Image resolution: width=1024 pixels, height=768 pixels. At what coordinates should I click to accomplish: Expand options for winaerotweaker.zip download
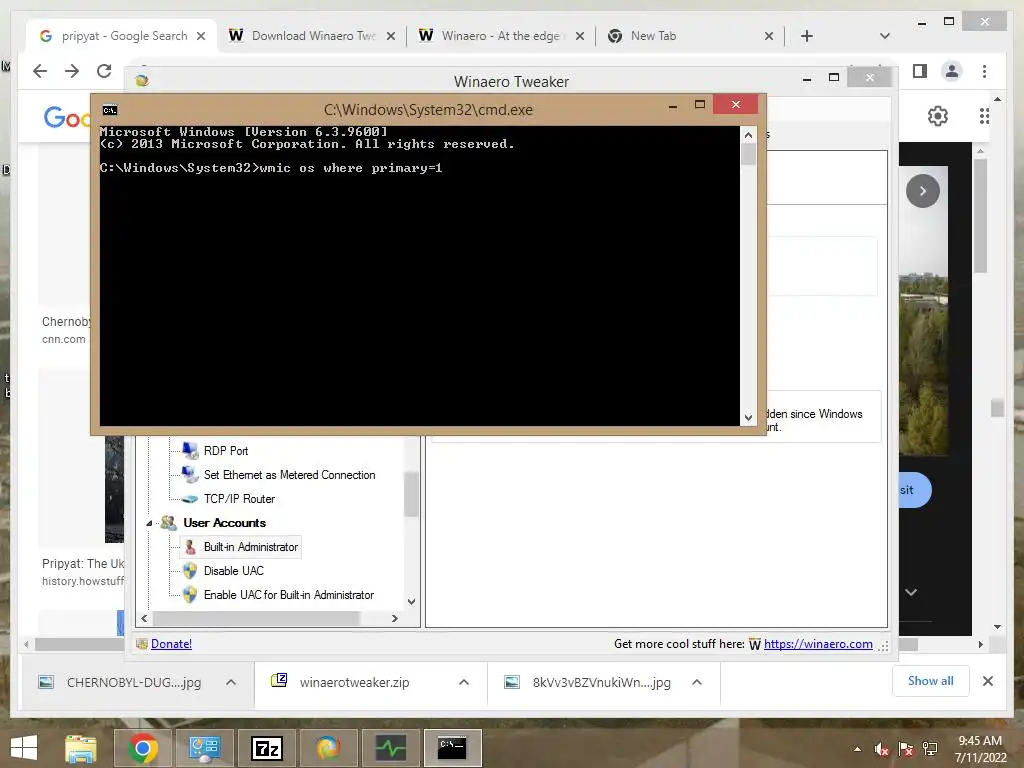[464, 682]
